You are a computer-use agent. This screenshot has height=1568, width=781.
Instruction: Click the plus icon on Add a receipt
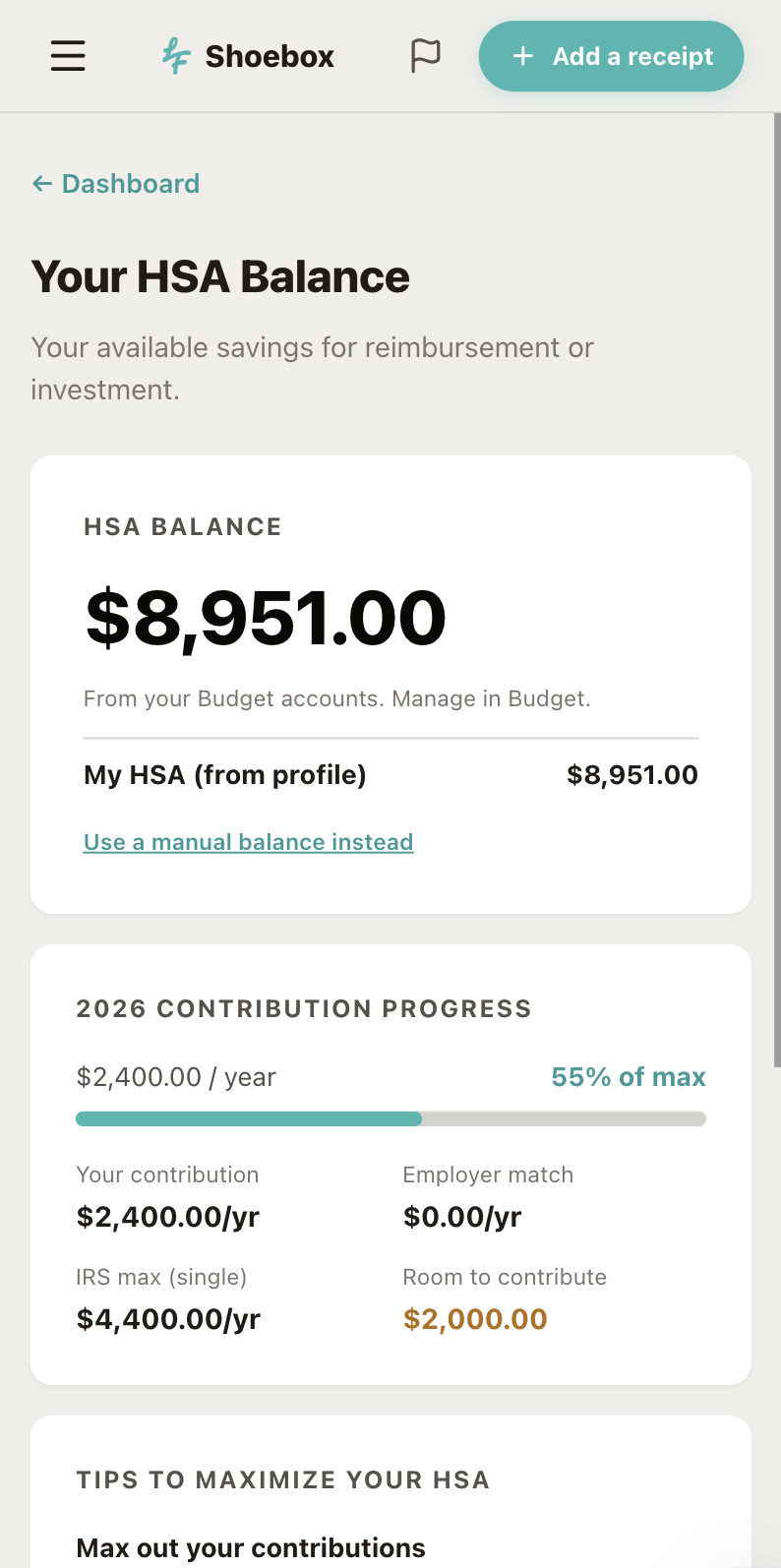523,56
